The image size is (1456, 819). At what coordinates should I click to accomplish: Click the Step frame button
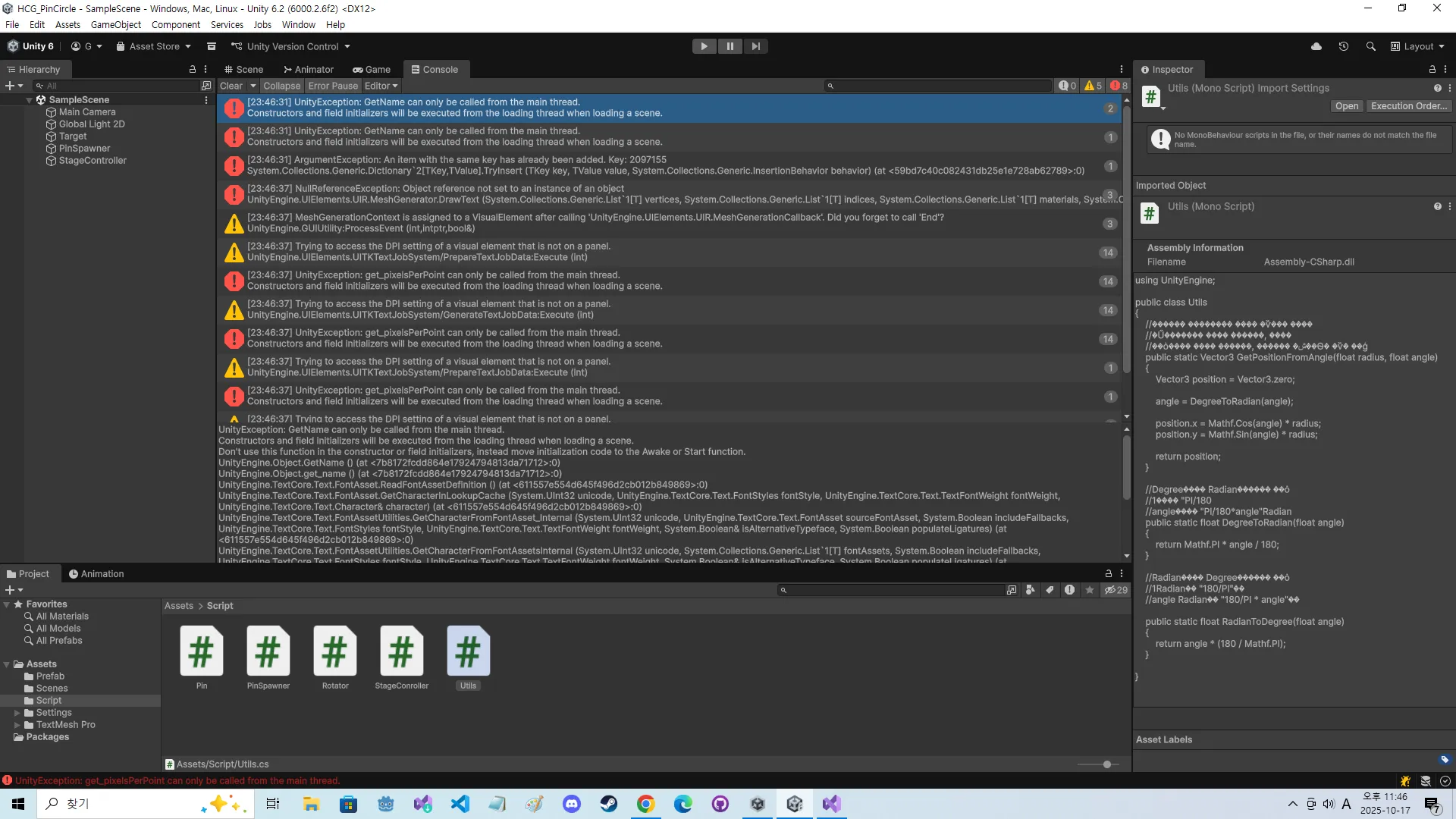[x=755, y=46]
